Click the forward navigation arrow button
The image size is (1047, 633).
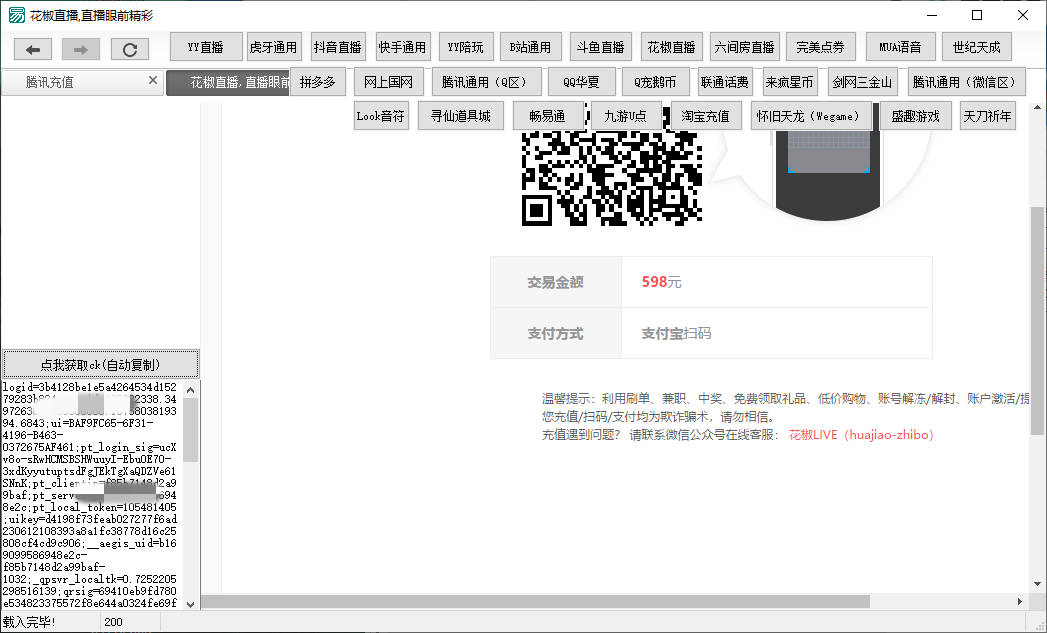(81, 49)
